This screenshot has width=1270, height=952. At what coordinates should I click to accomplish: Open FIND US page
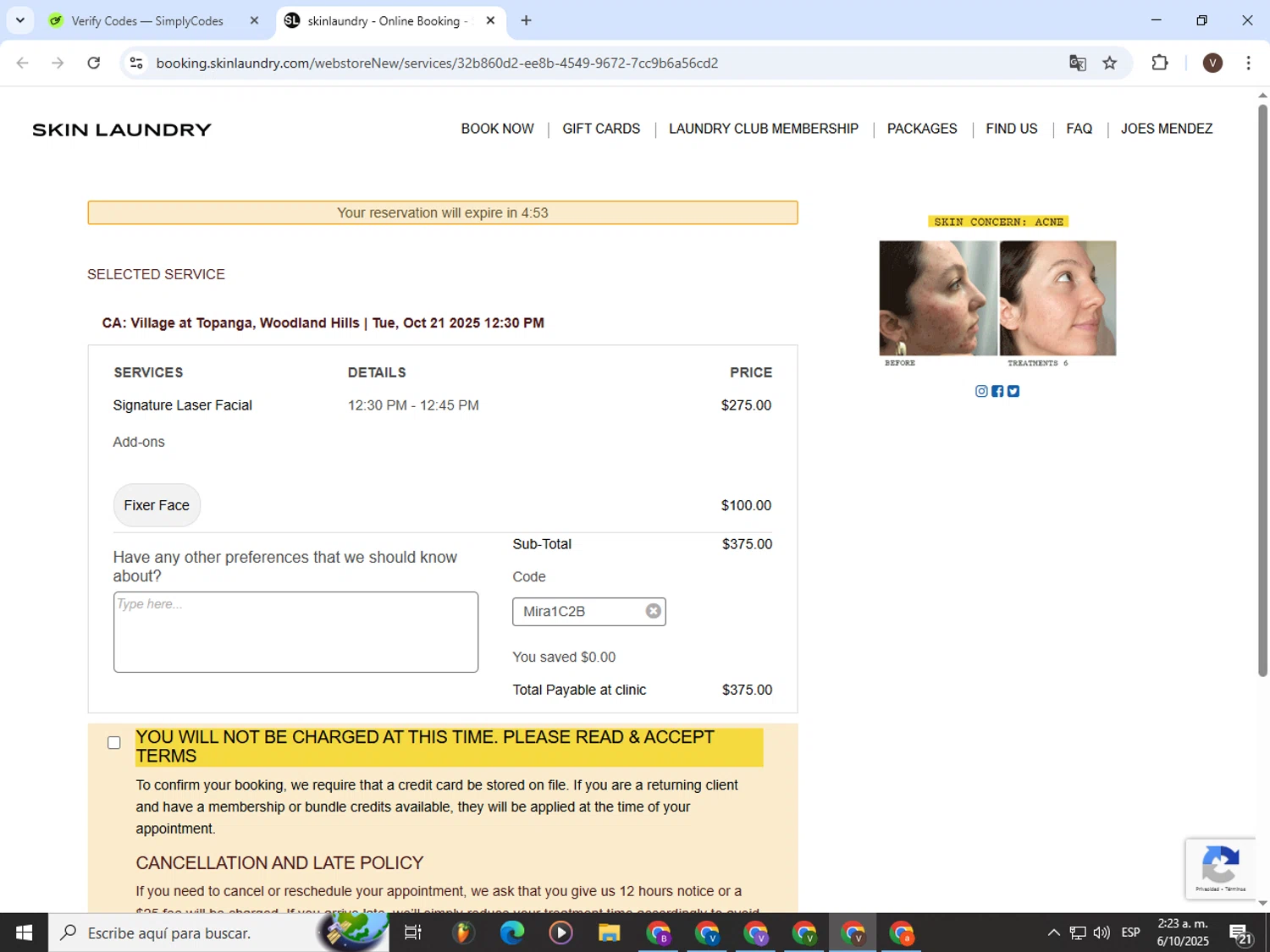tap(1012, 129)
